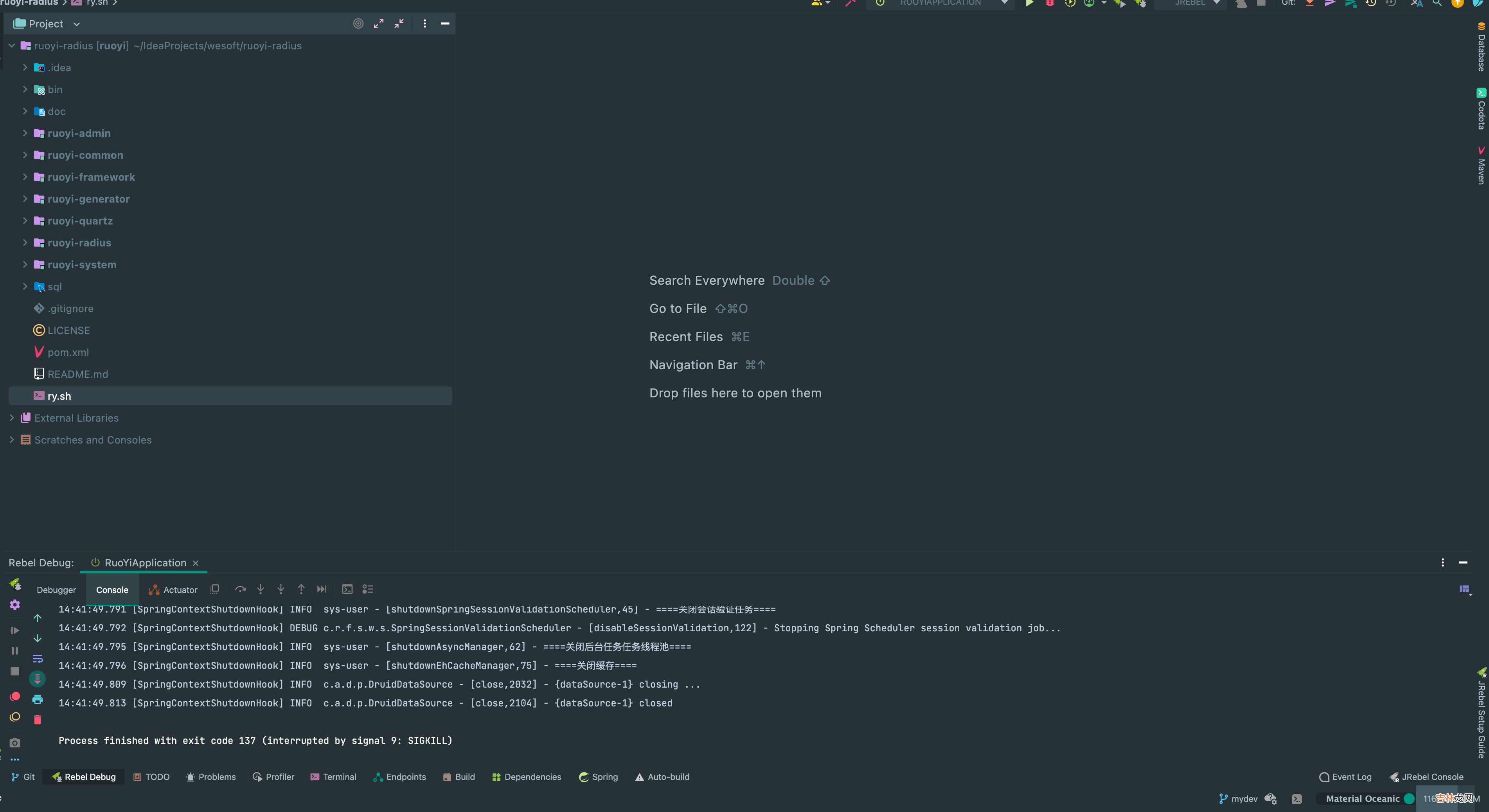Screen dimensions: 1489x812
Task: Expand the External Libraries node
Action: 12,418
